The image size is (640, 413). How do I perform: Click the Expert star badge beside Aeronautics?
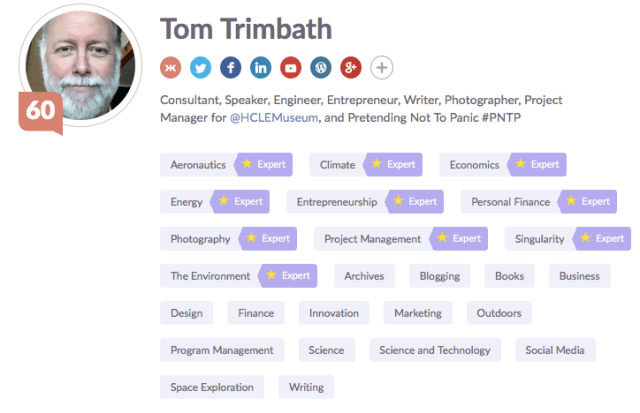coord(263,165)
